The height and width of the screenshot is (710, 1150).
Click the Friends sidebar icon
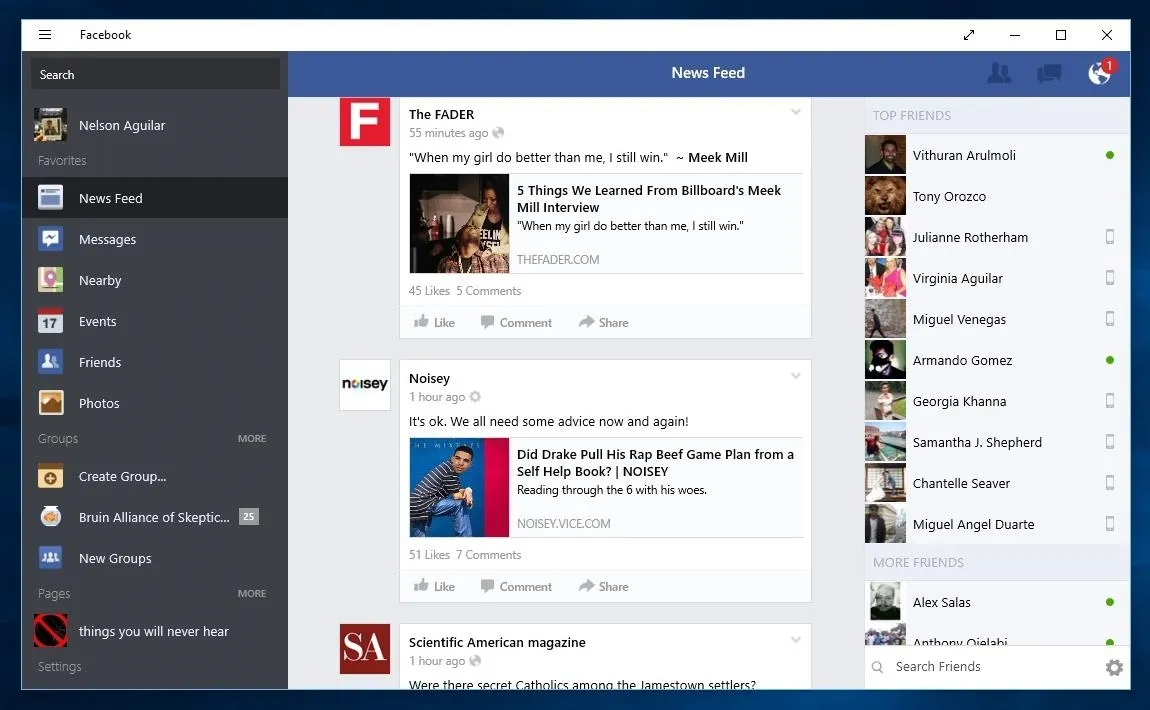pos(51,362)
